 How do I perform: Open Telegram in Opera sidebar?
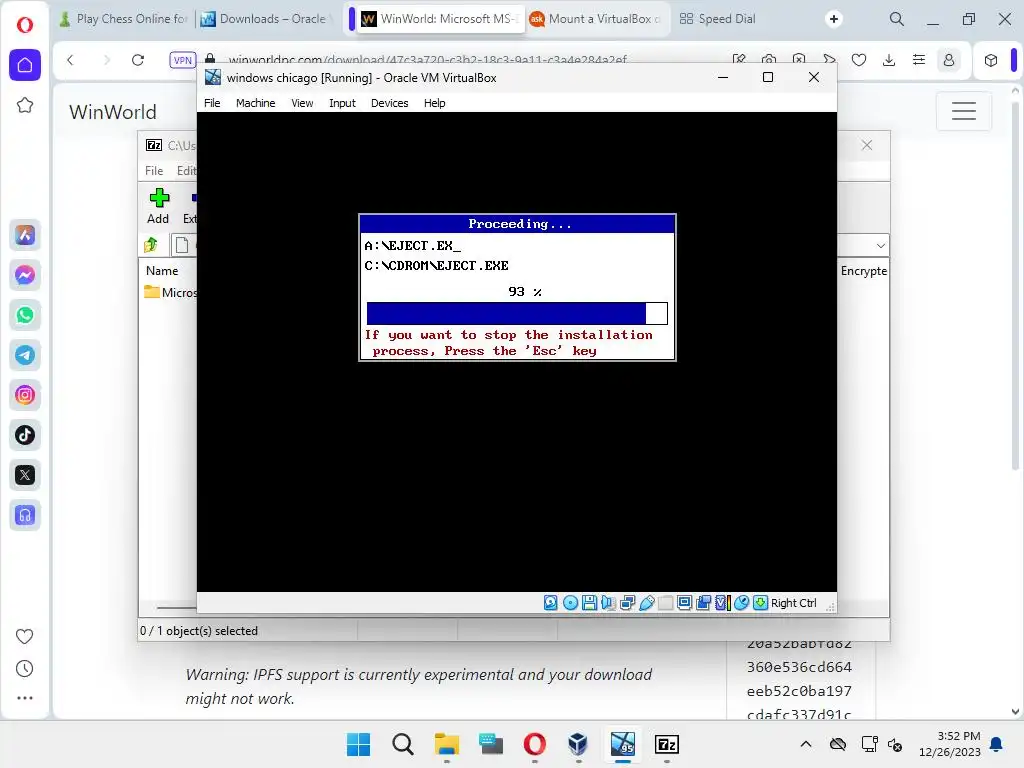click(x=25, y=355)
